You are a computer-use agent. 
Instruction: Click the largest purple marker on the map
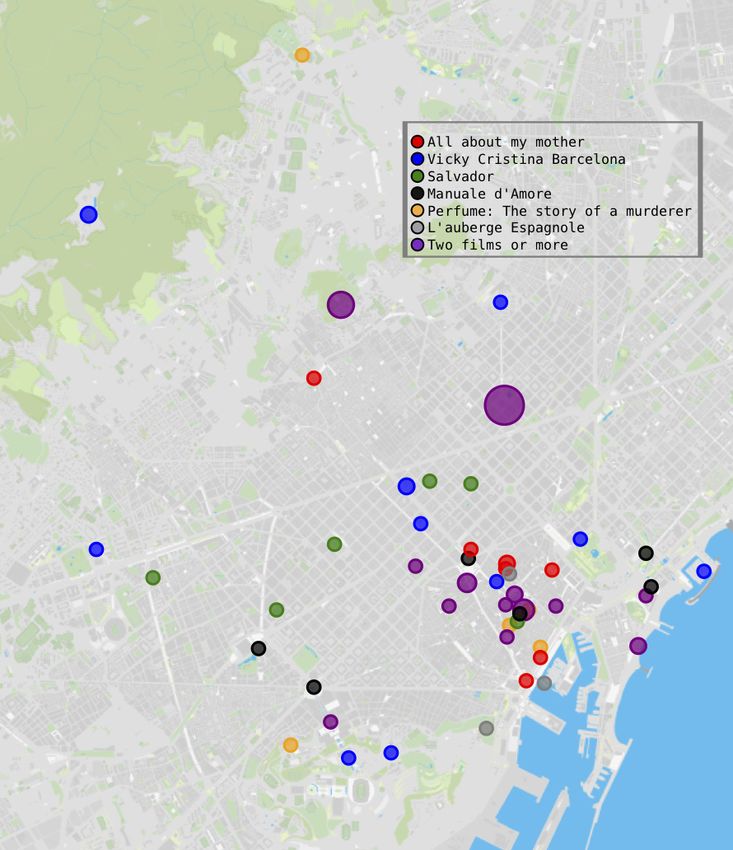point(504,405)
